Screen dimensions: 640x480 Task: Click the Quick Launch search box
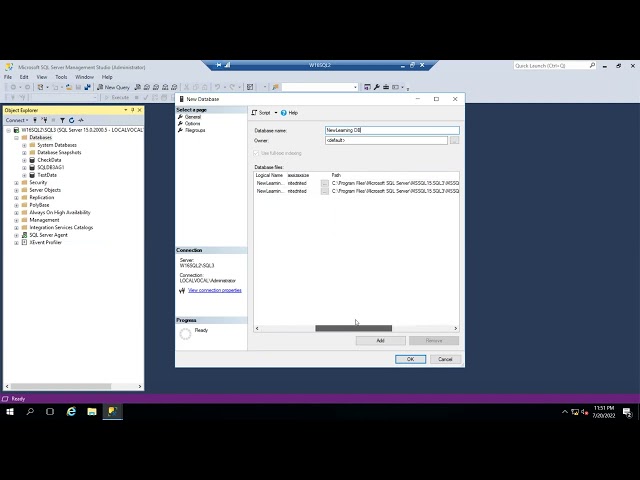click(x=554, y=66)
